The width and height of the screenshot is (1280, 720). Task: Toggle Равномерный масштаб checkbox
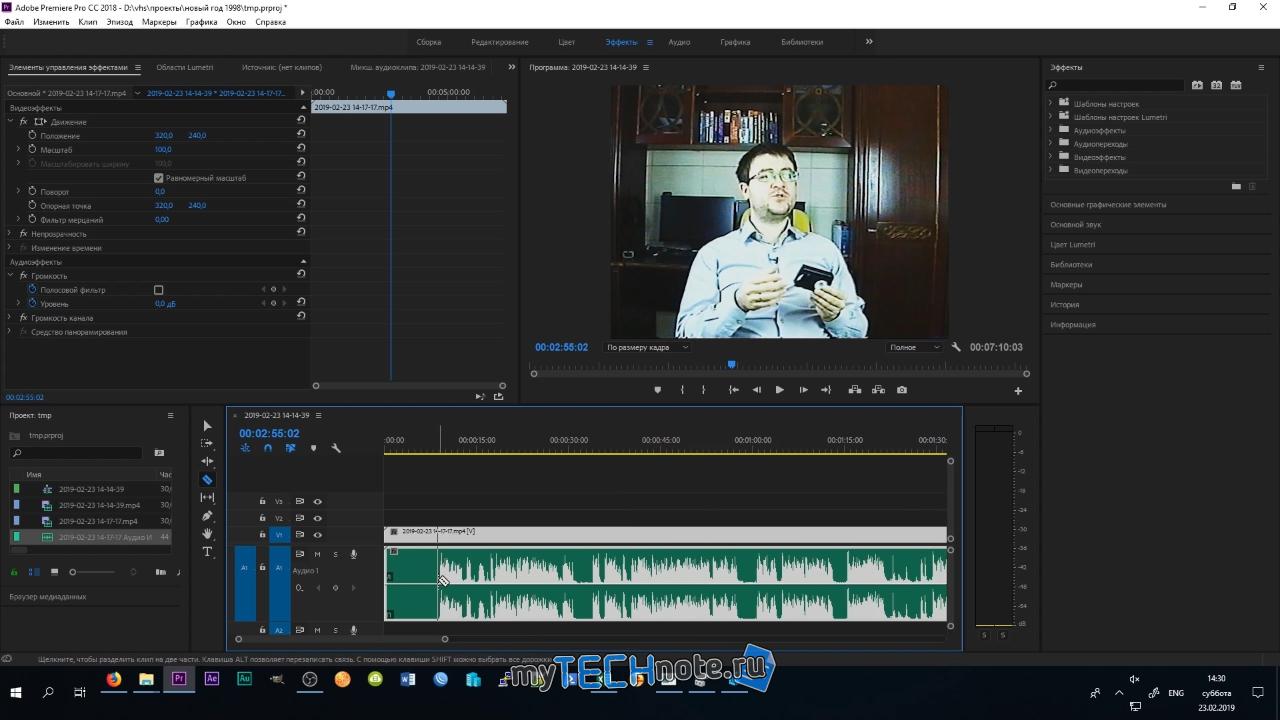pyautogui.click(x=158, y=178)
